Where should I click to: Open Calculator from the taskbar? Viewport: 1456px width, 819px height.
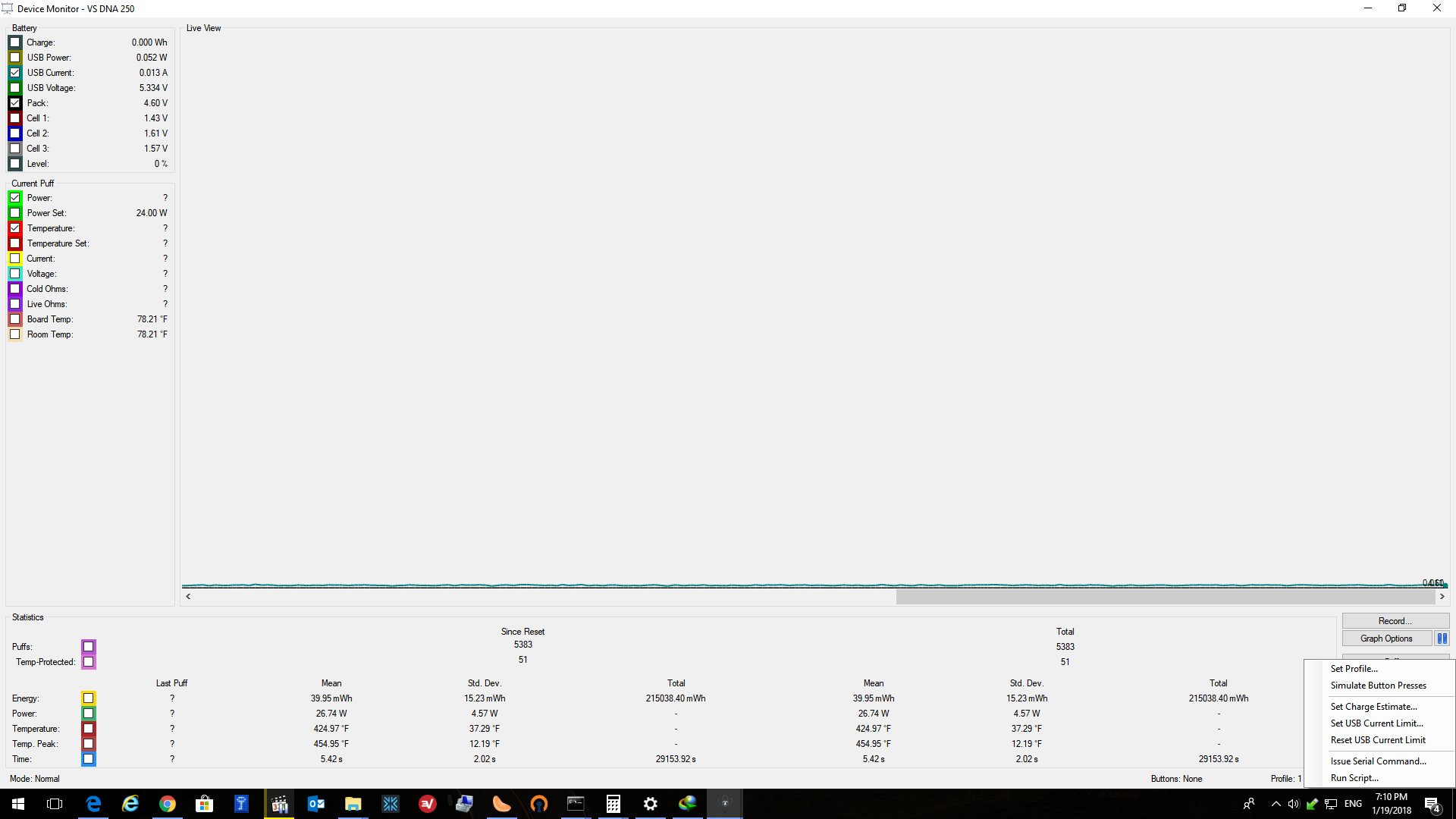pos(613,804)
